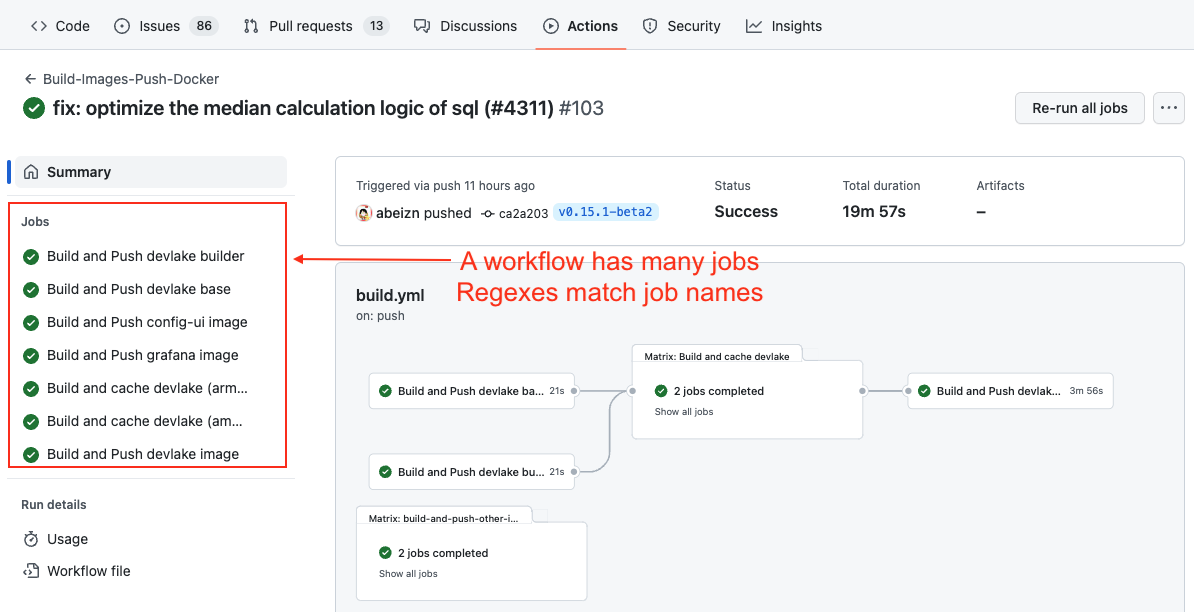Go to the Code tab
1194x612 pixels.
click(60, 26)
